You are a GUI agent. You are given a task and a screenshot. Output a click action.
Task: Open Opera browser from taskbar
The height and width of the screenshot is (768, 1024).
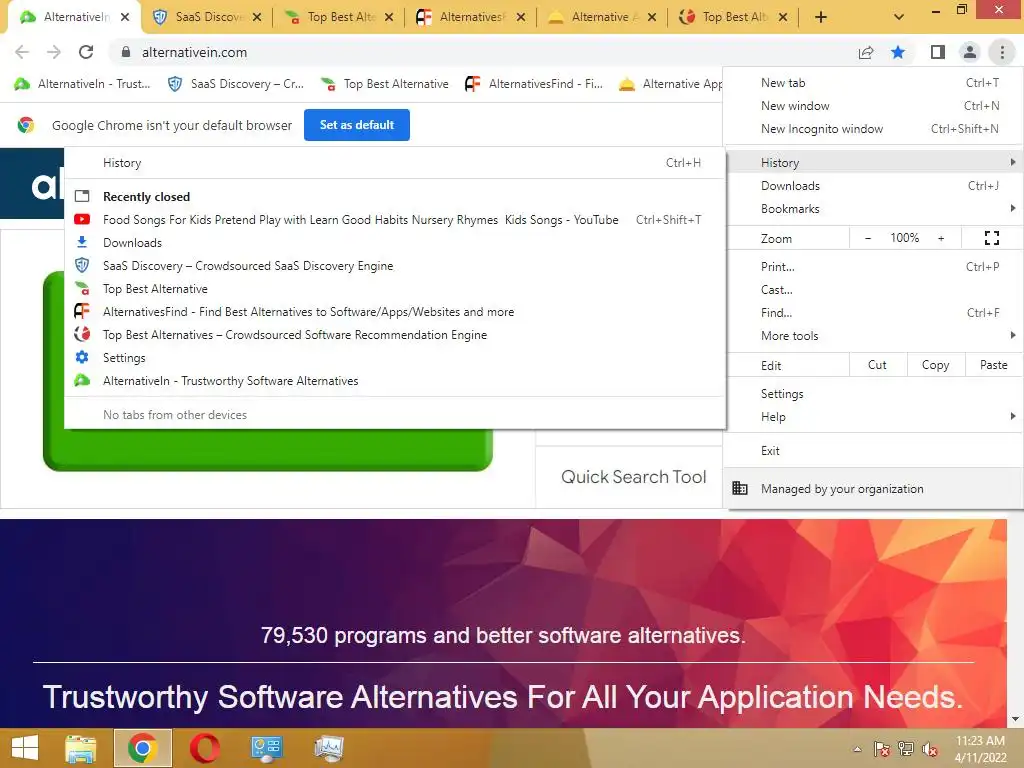[204, 748]
